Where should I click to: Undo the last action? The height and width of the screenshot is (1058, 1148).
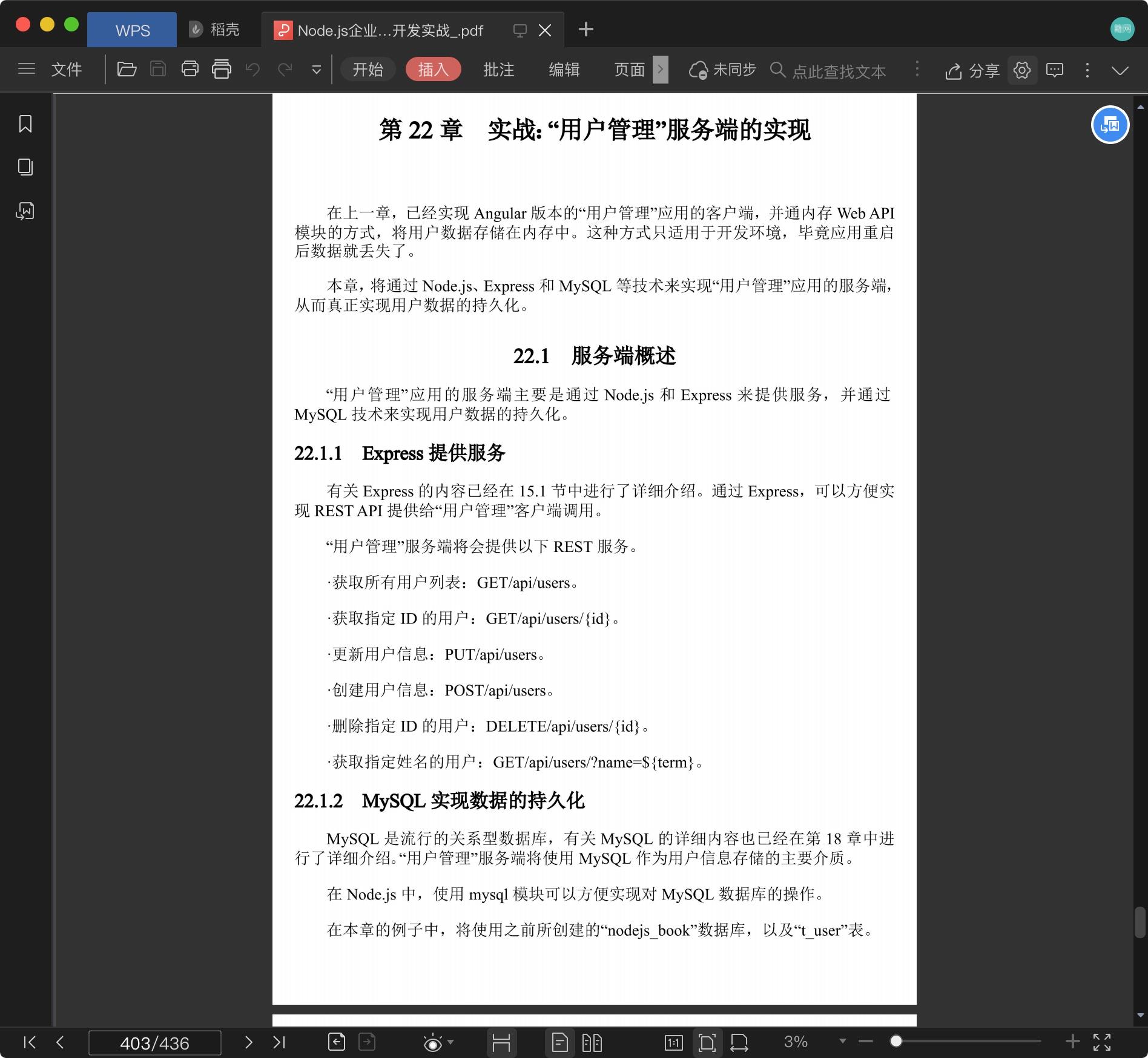(253, 70)
